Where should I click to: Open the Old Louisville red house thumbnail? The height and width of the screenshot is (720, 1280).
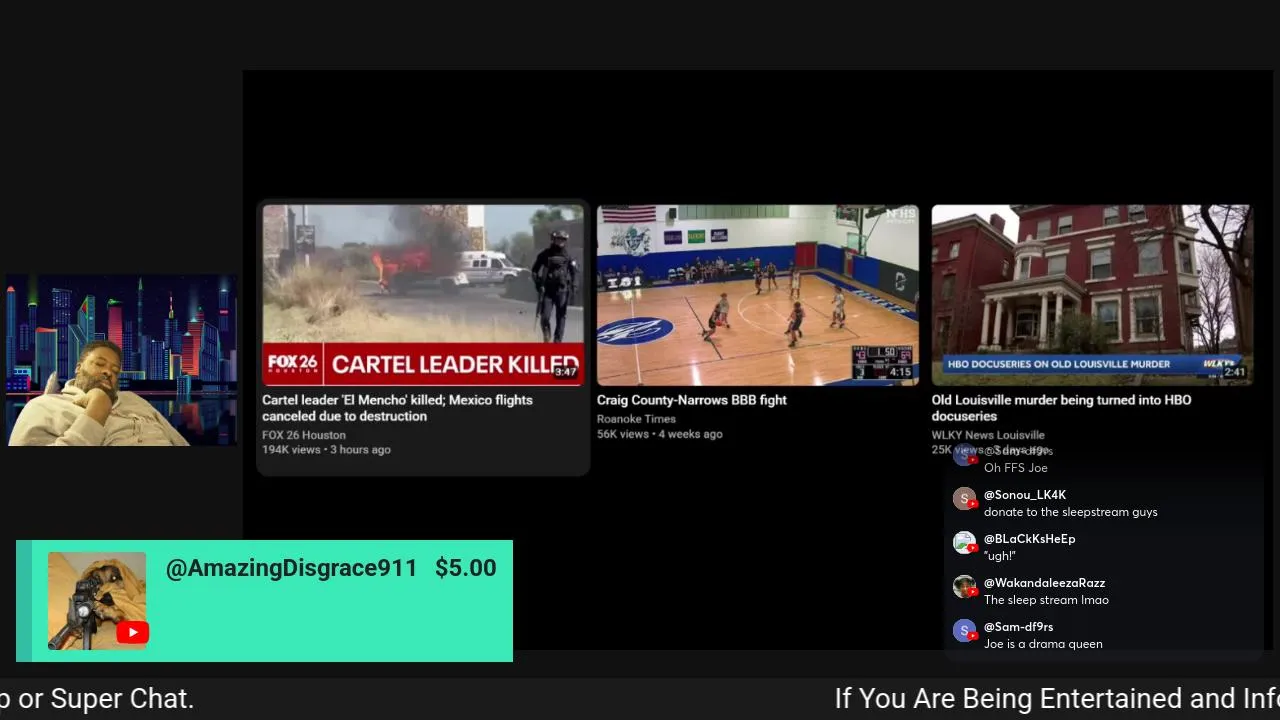coord(1092,295)
